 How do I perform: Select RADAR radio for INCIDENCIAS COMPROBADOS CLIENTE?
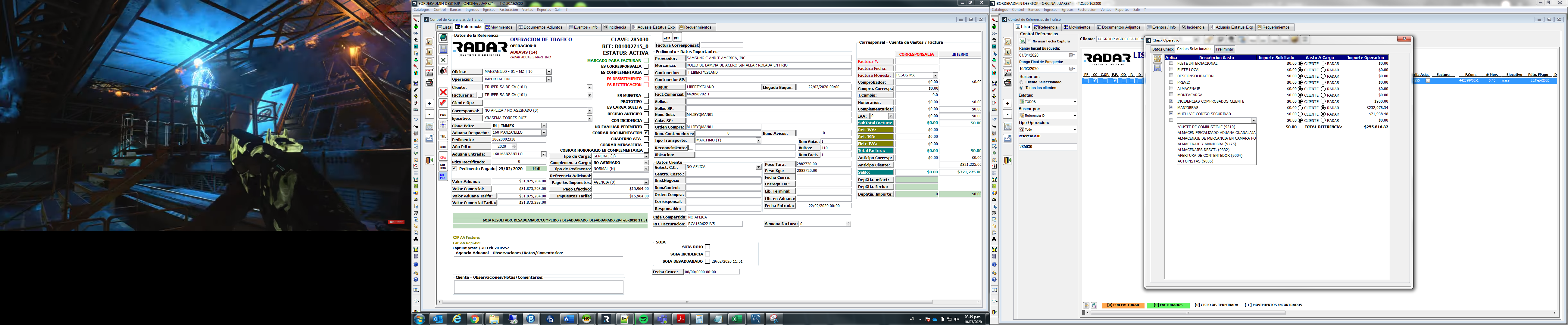[x=1323, y=102]
